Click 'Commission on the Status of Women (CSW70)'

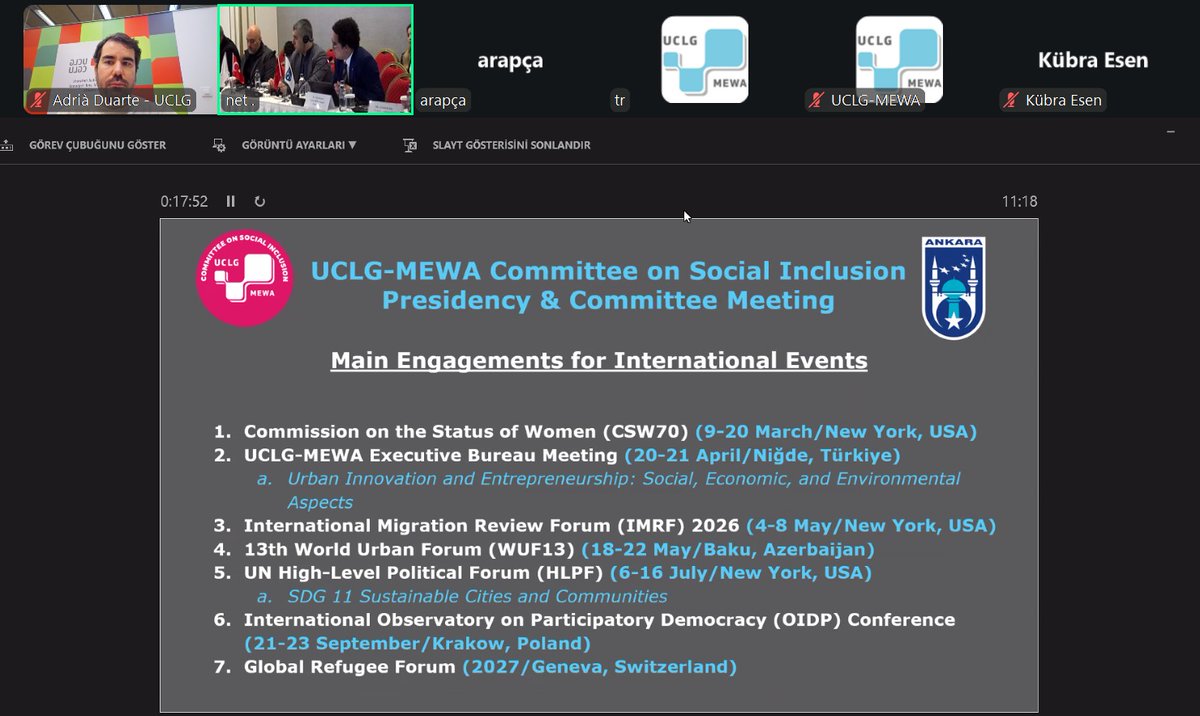[467, 432]
